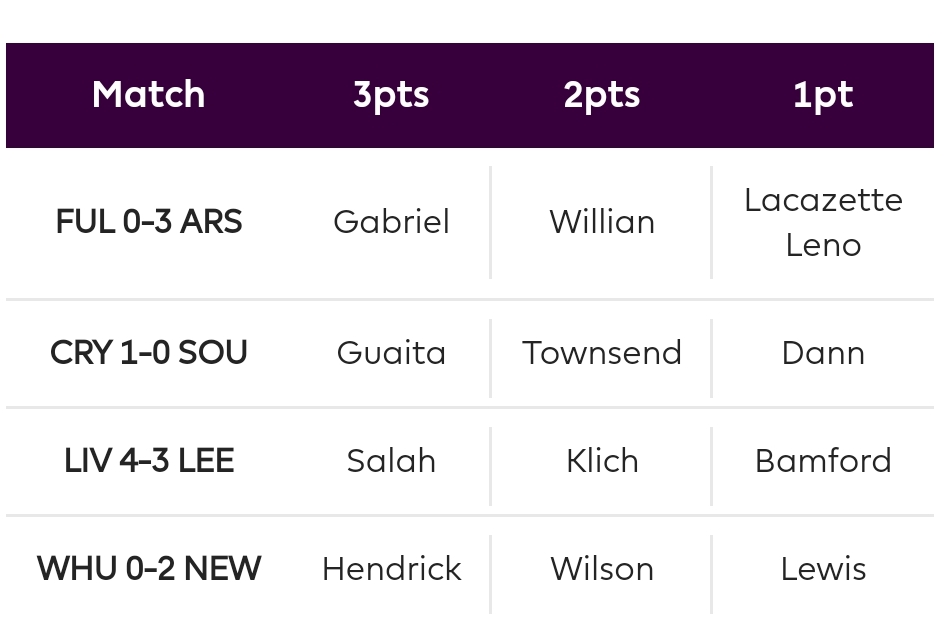
Task: Click the 1pt column header
Action: click(x=823, y=95)
